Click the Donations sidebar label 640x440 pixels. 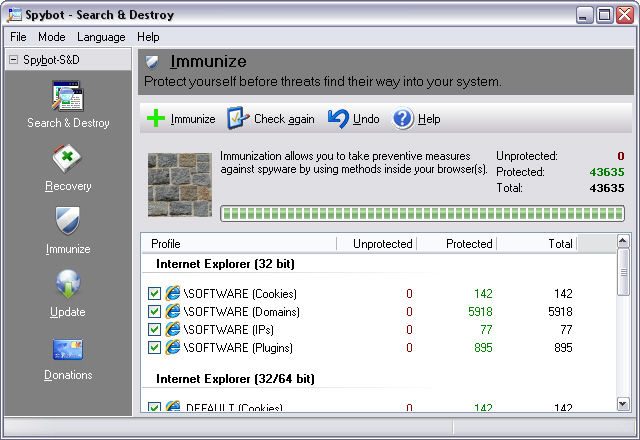tap(68, 375)
